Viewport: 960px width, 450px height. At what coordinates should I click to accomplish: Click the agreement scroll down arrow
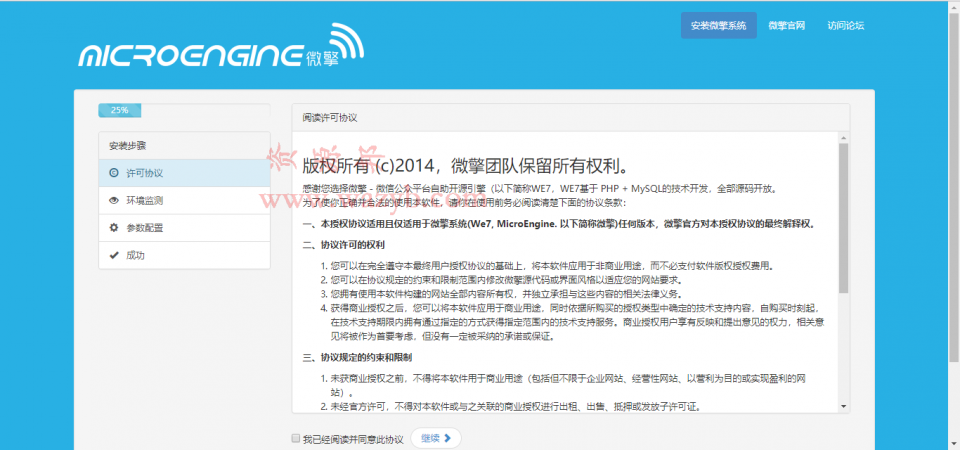(843, 406)
